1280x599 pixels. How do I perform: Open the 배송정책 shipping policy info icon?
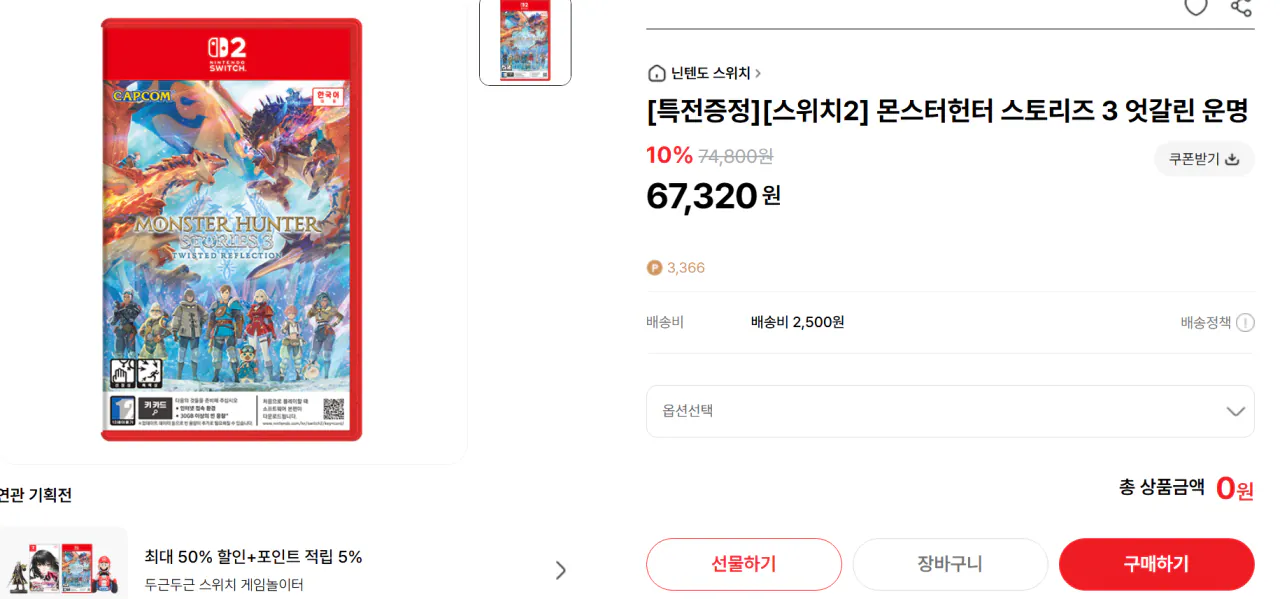click(x=1245, y=322)
